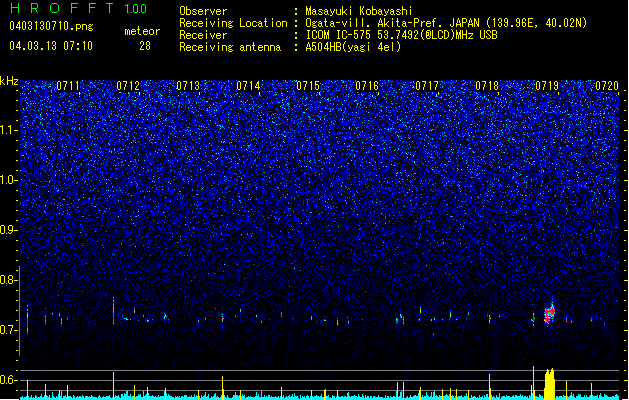This screenshot has width=629, height=400.
Task: Click the 0714 time marker
Action: pyautogui.click(x=248, y=86)
